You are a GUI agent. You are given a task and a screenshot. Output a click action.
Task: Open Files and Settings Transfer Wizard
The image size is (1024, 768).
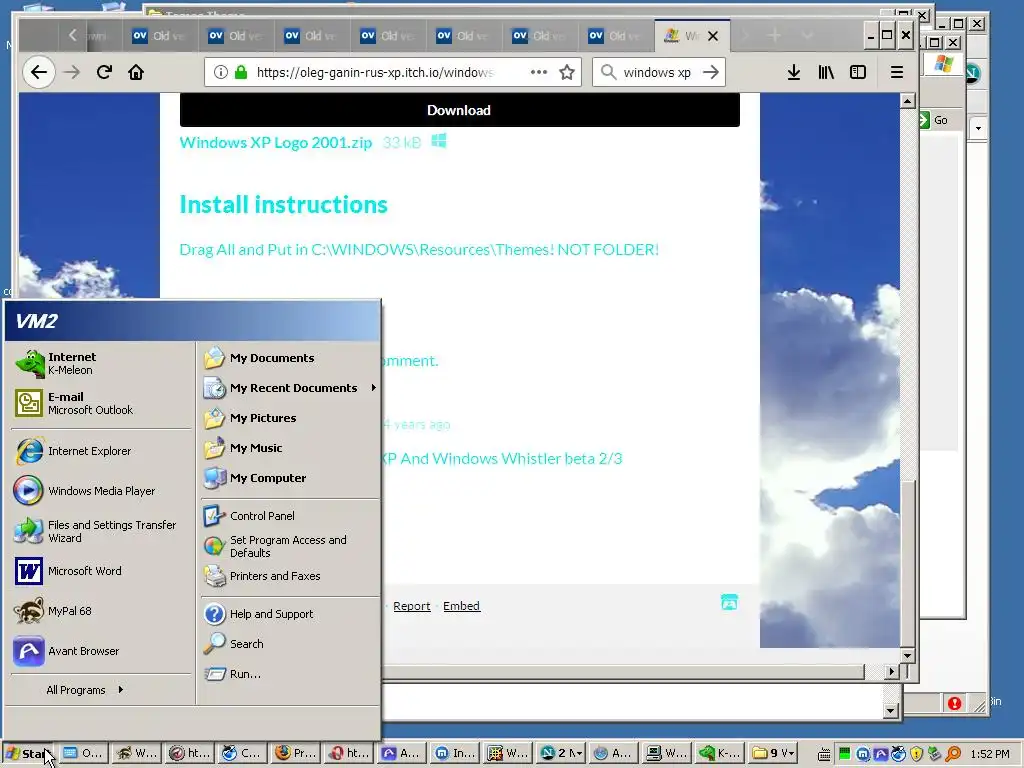click(x=101, y=531)
